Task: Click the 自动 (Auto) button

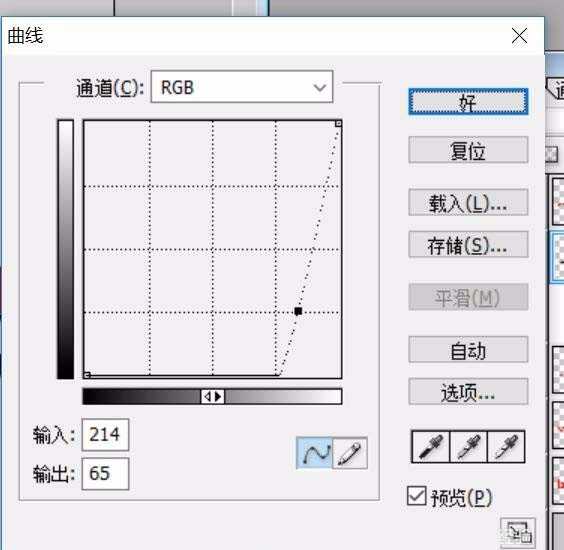Action: (468, 350)
